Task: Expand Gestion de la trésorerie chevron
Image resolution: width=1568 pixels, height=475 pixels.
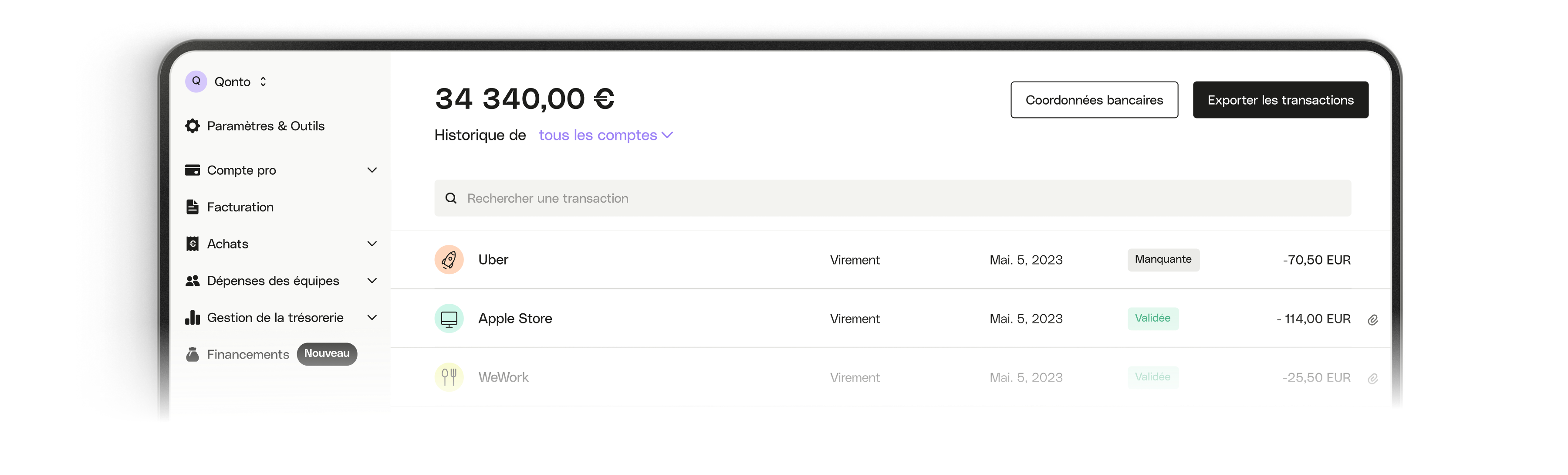Action: 372,318
